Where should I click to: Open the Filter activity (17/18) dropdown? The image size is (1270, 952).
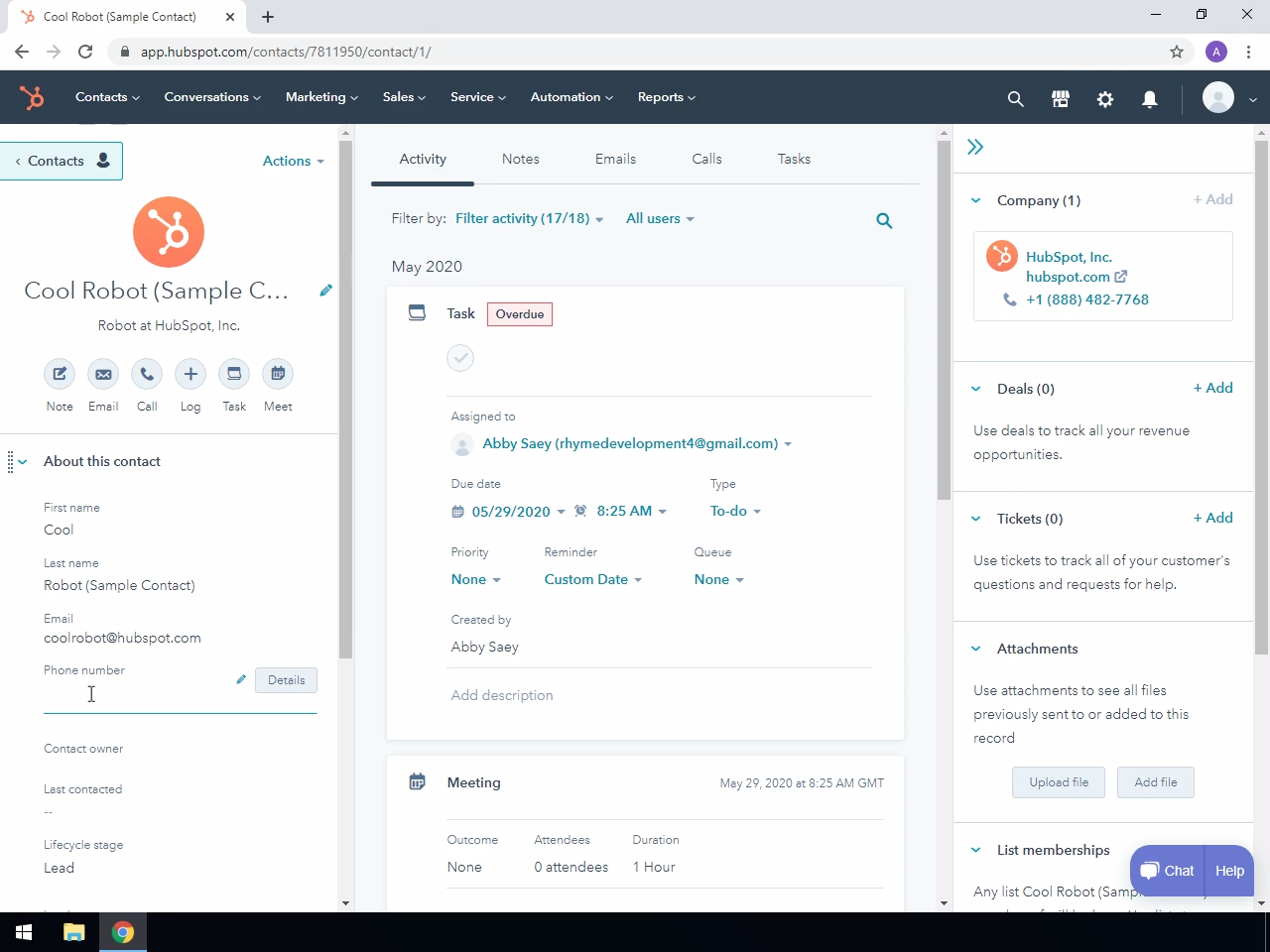529,218
